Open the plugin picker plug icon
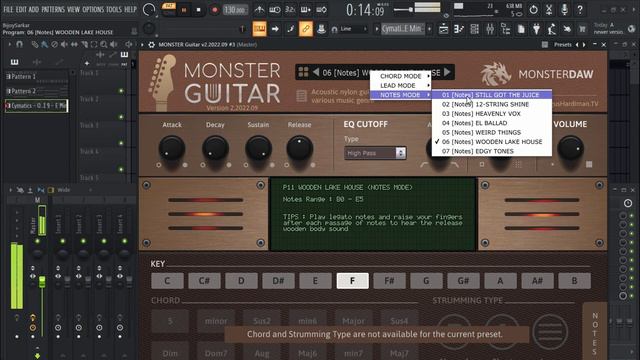The height and width of the screenshot is (360, 640). pos(536,29)
